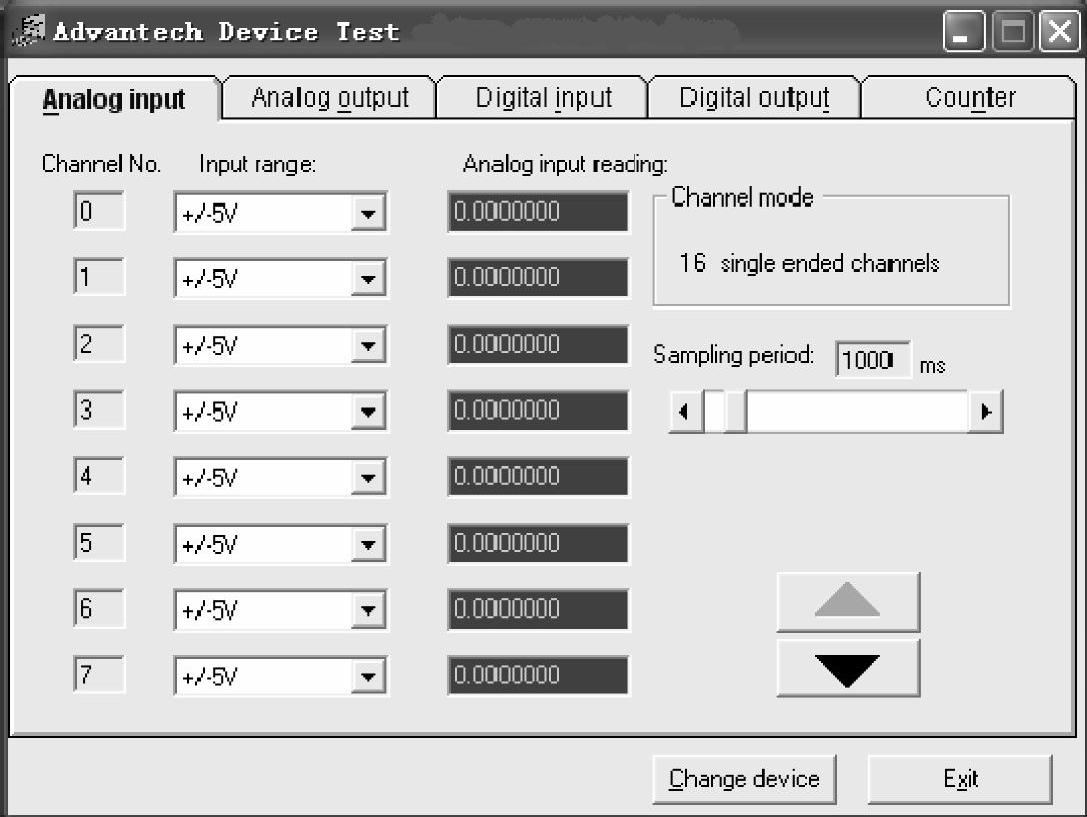1087x817 pixels.
Task: Select the channel 2 analog reading value
Action: 538,344
